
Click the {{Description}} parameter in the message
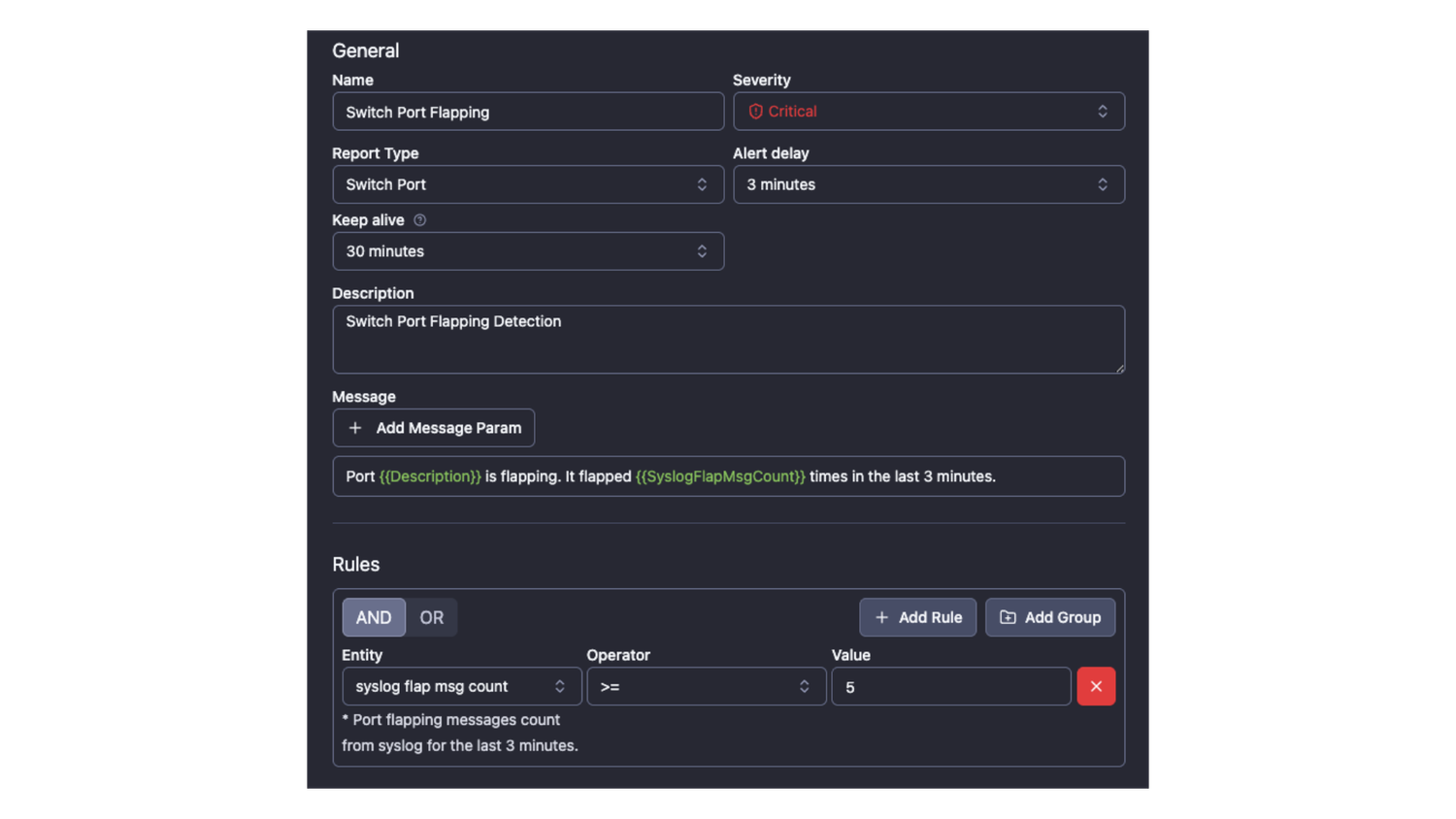430,476
